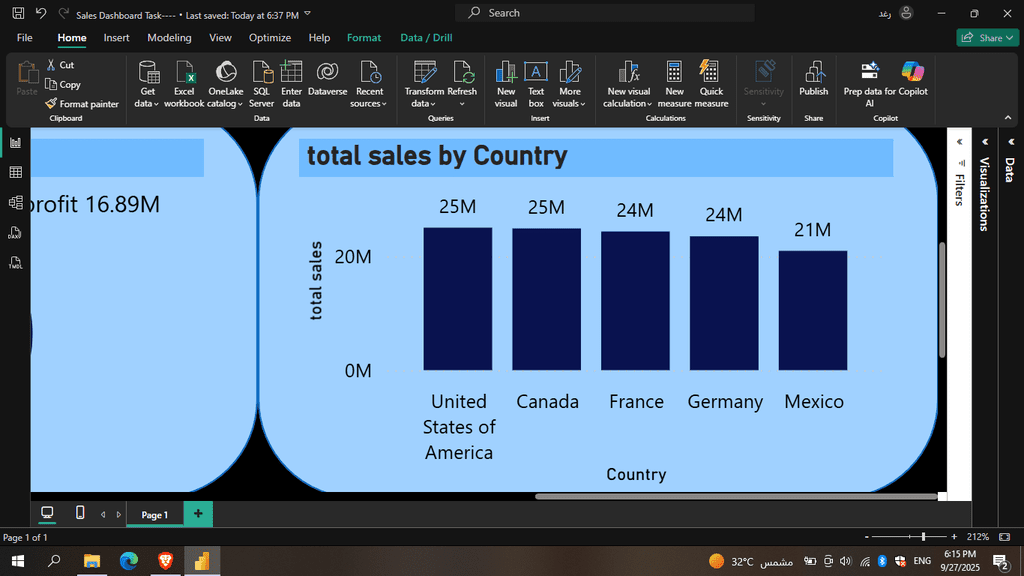Select the Dataverse icon

pyautogui.click(x=327, y=73)
